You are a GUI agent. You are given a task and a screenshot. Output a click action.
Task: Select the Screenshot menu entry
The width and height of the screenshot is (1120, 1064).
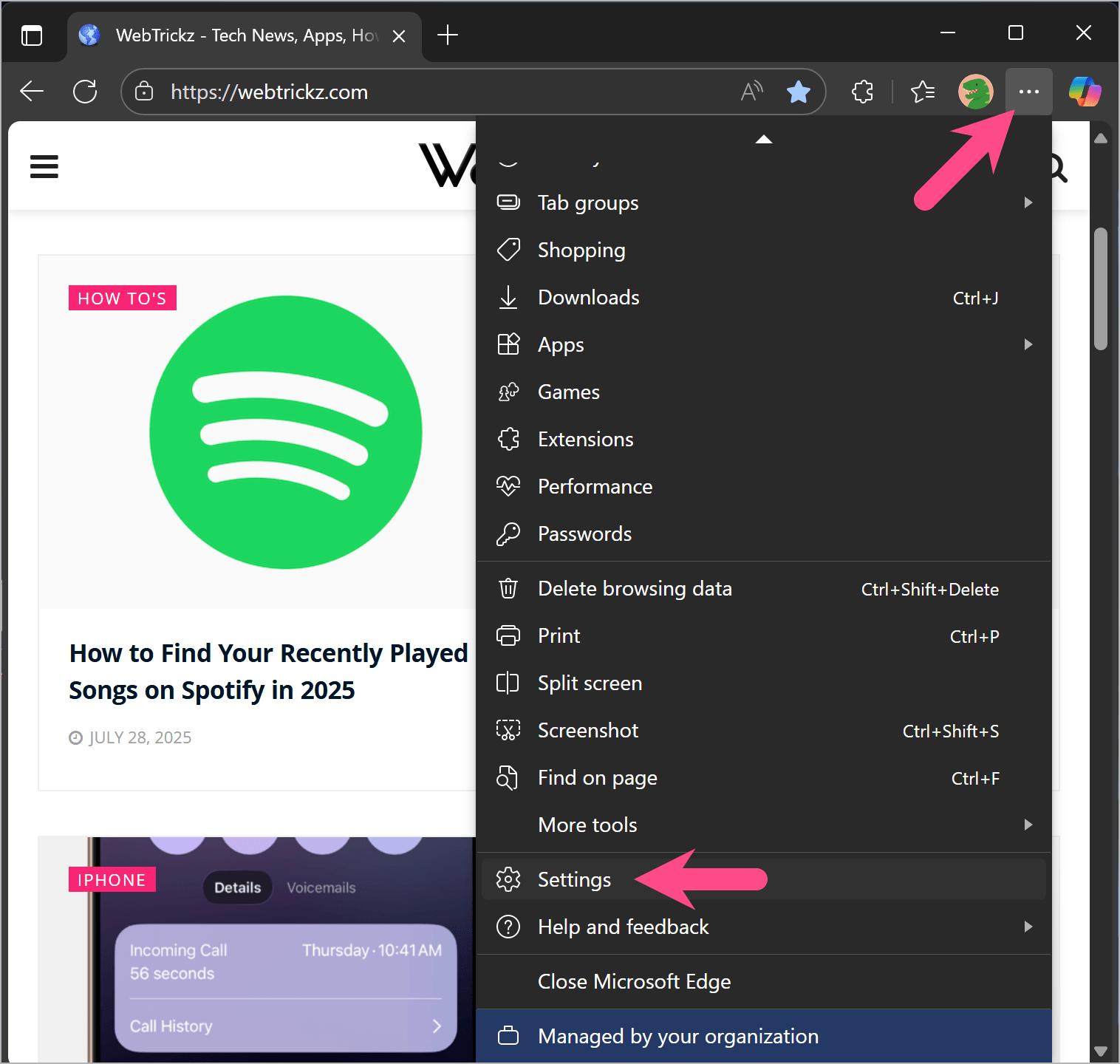(587, 730)
